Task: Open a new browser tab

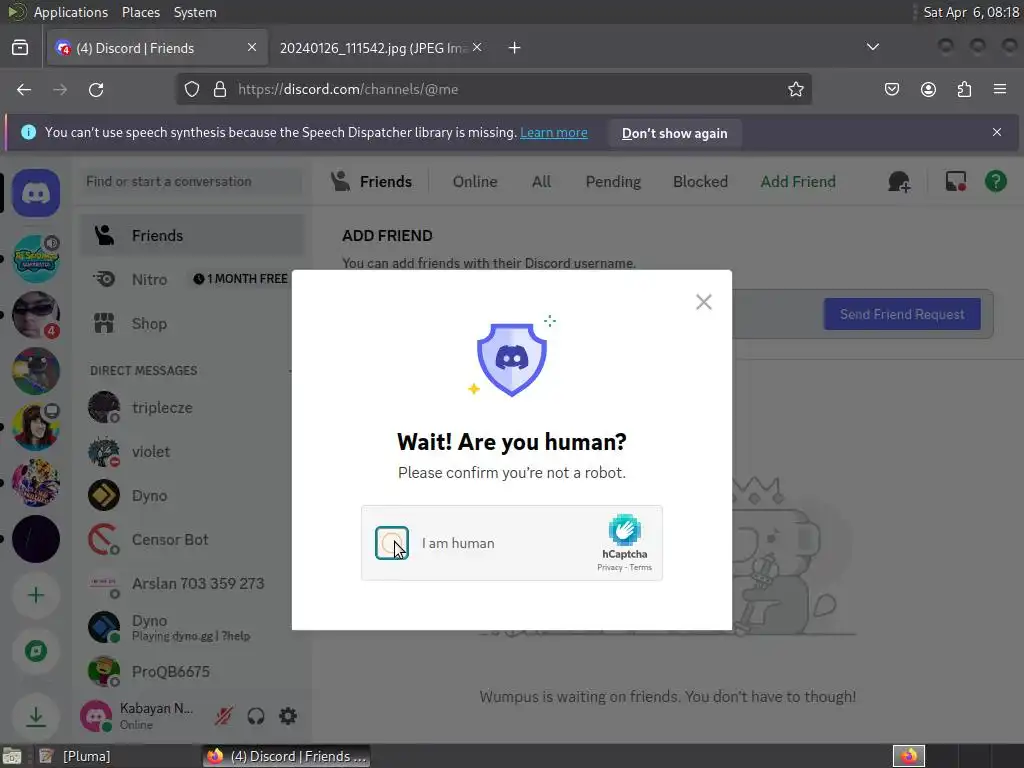Action: (515, 48)
